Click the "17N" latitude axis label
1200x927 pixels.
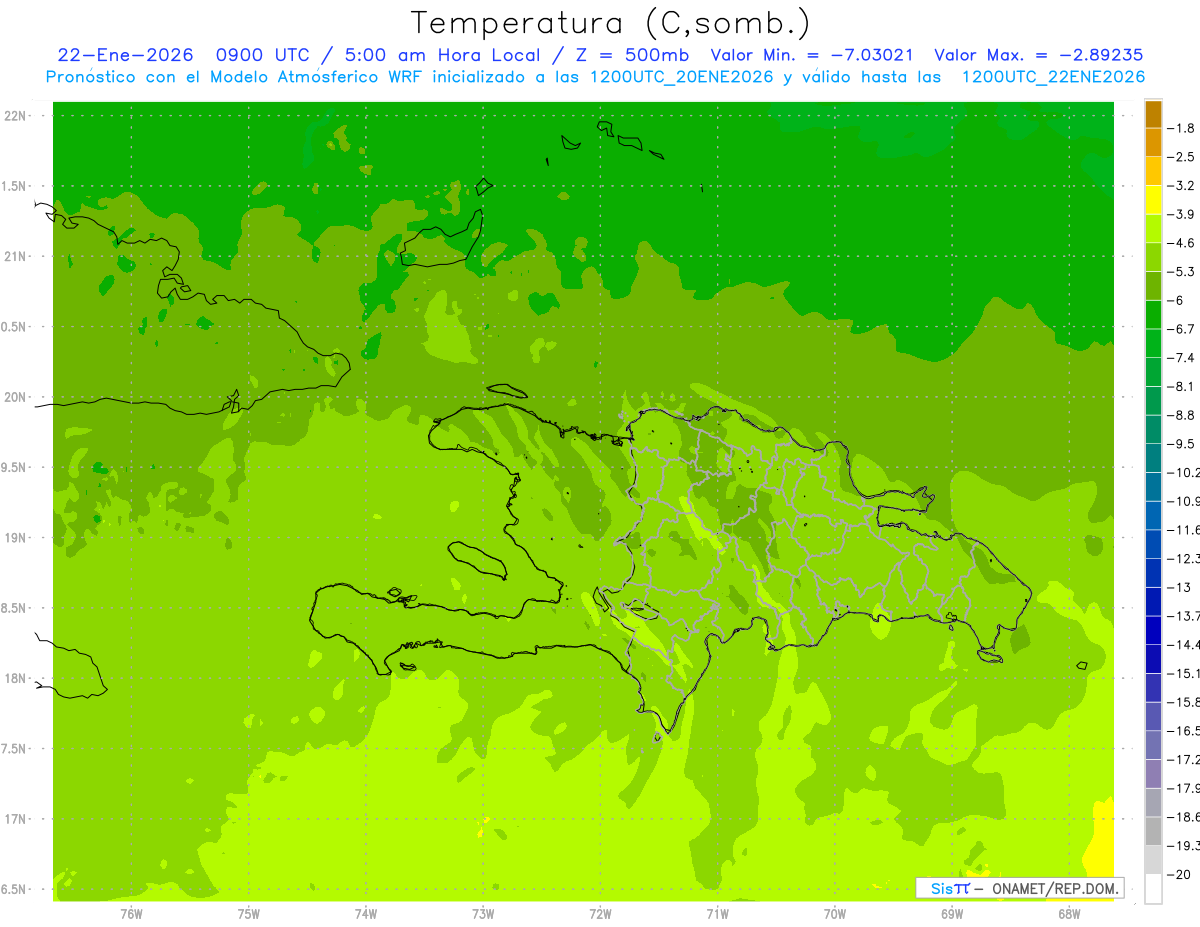pos(17,819)
